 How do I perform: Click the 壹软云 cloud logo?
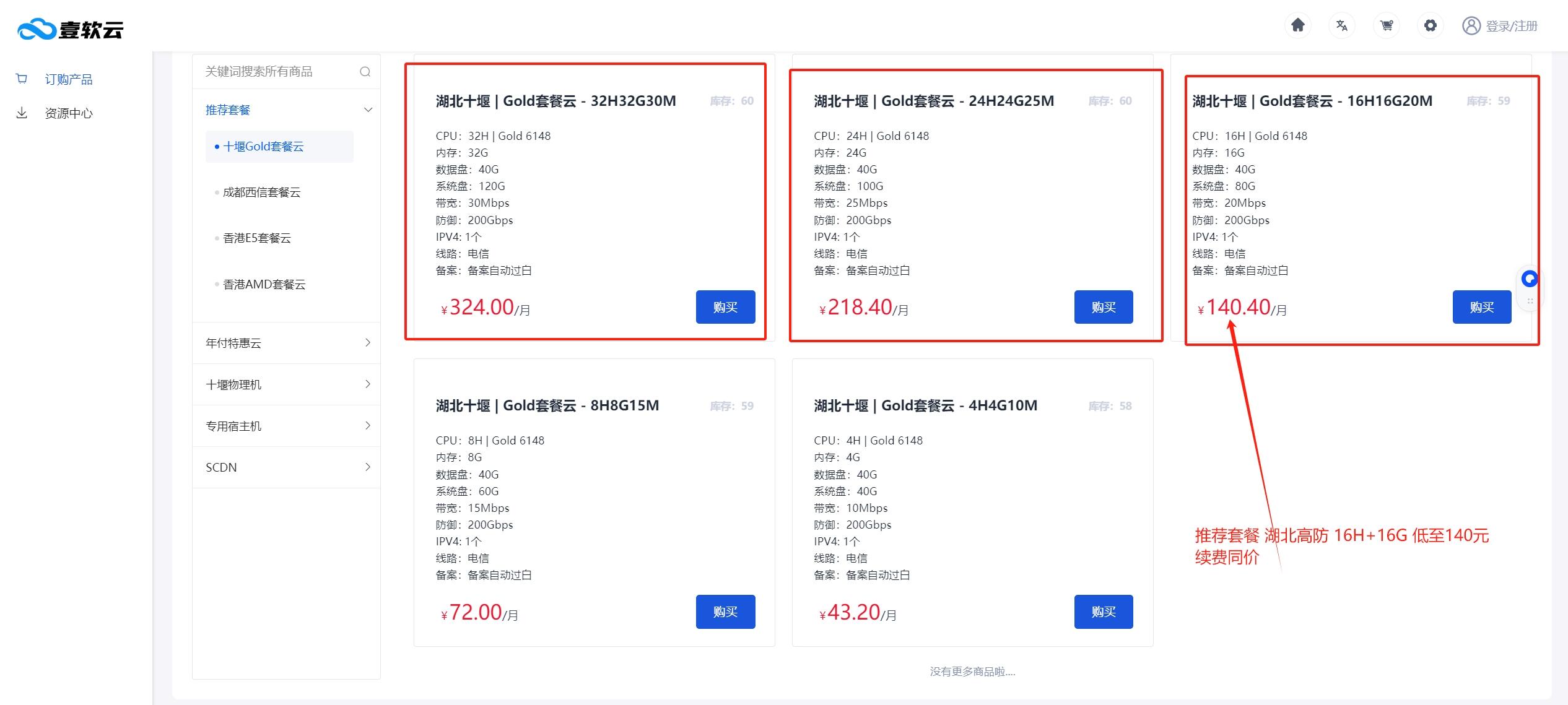(70, 29)
